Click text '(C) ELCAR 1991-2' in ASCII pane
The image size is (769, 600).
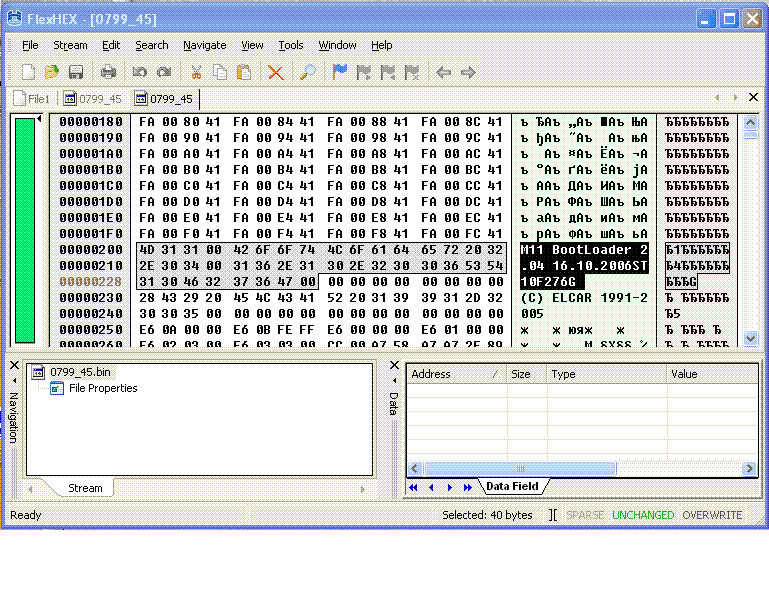[x=584, y=298]
